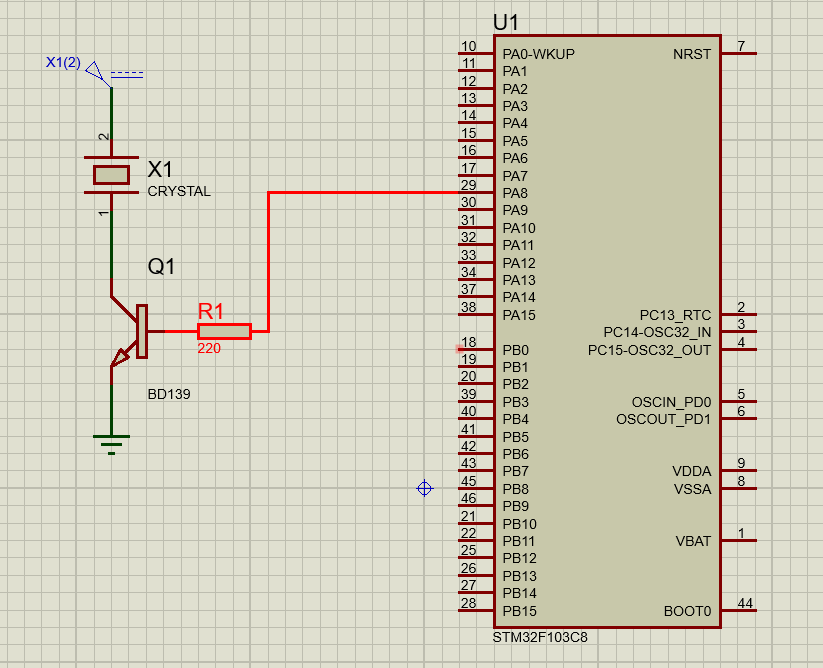Click the PC13_RTC pin 2 line
823x668 pixels.
pos(738,314)
